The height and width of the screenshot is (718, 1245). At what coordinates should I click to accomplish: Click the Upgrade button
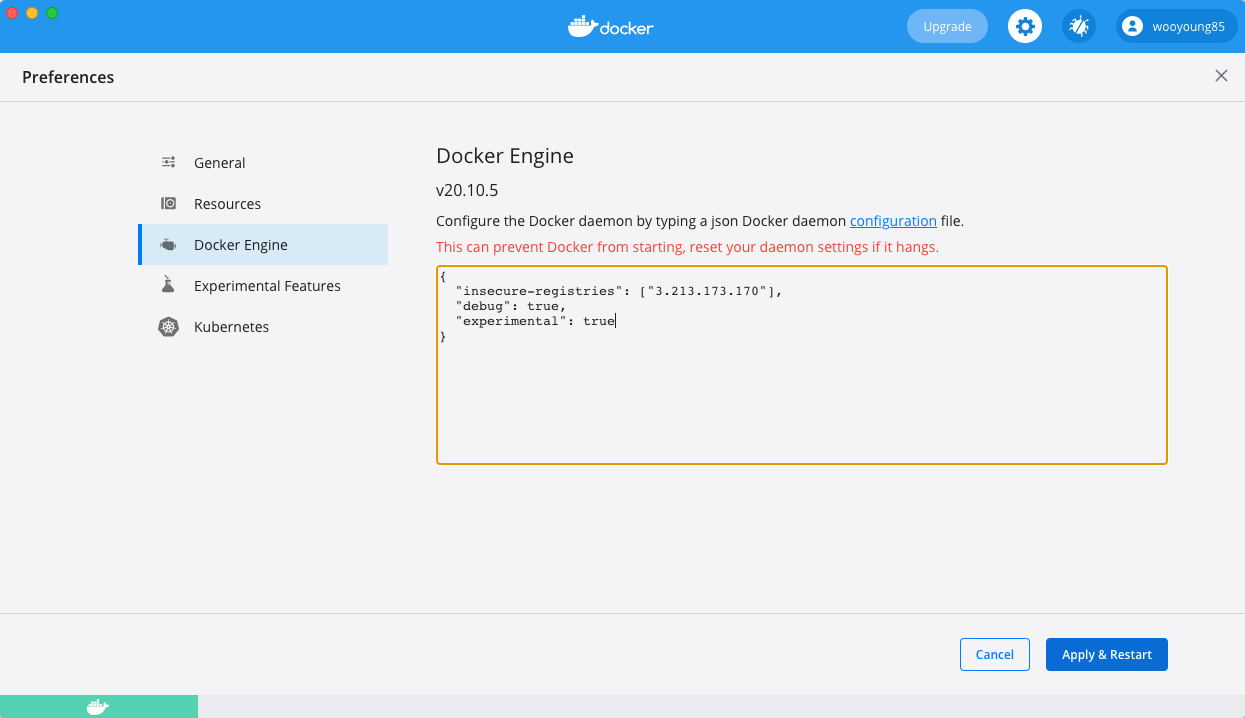point(947,27)
